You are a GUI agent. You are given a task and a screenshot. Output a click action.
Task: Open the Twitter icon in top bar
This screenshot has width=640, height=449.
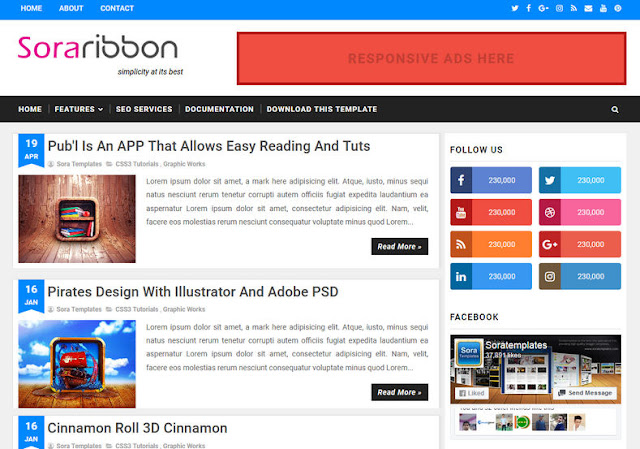[x=515, y=8]
